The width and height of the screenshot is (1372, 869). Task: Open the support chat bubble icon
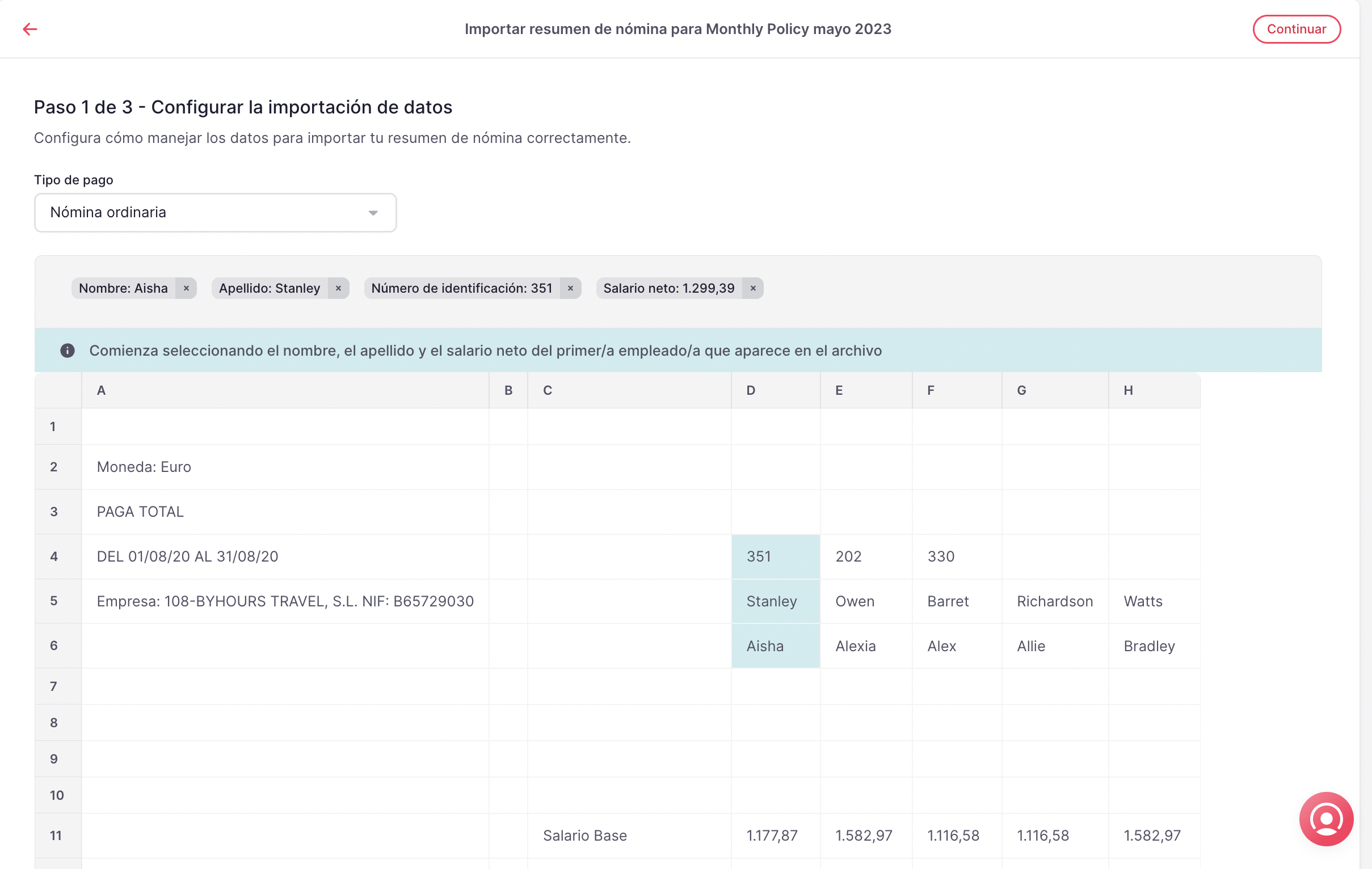pyautogui.click(x=1326, y=819)
